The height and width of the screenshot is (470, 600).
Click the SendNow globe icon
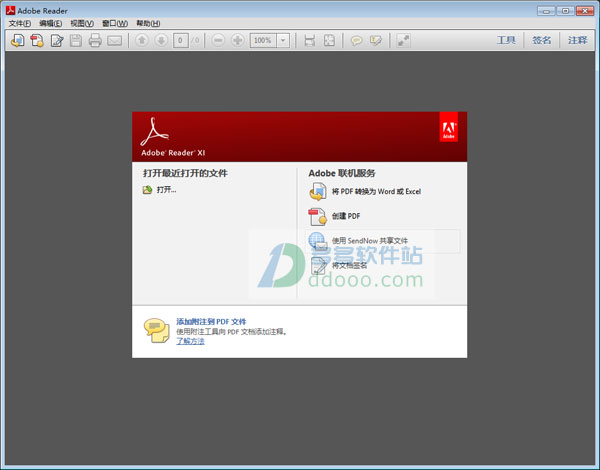click(x=318, y=241)
